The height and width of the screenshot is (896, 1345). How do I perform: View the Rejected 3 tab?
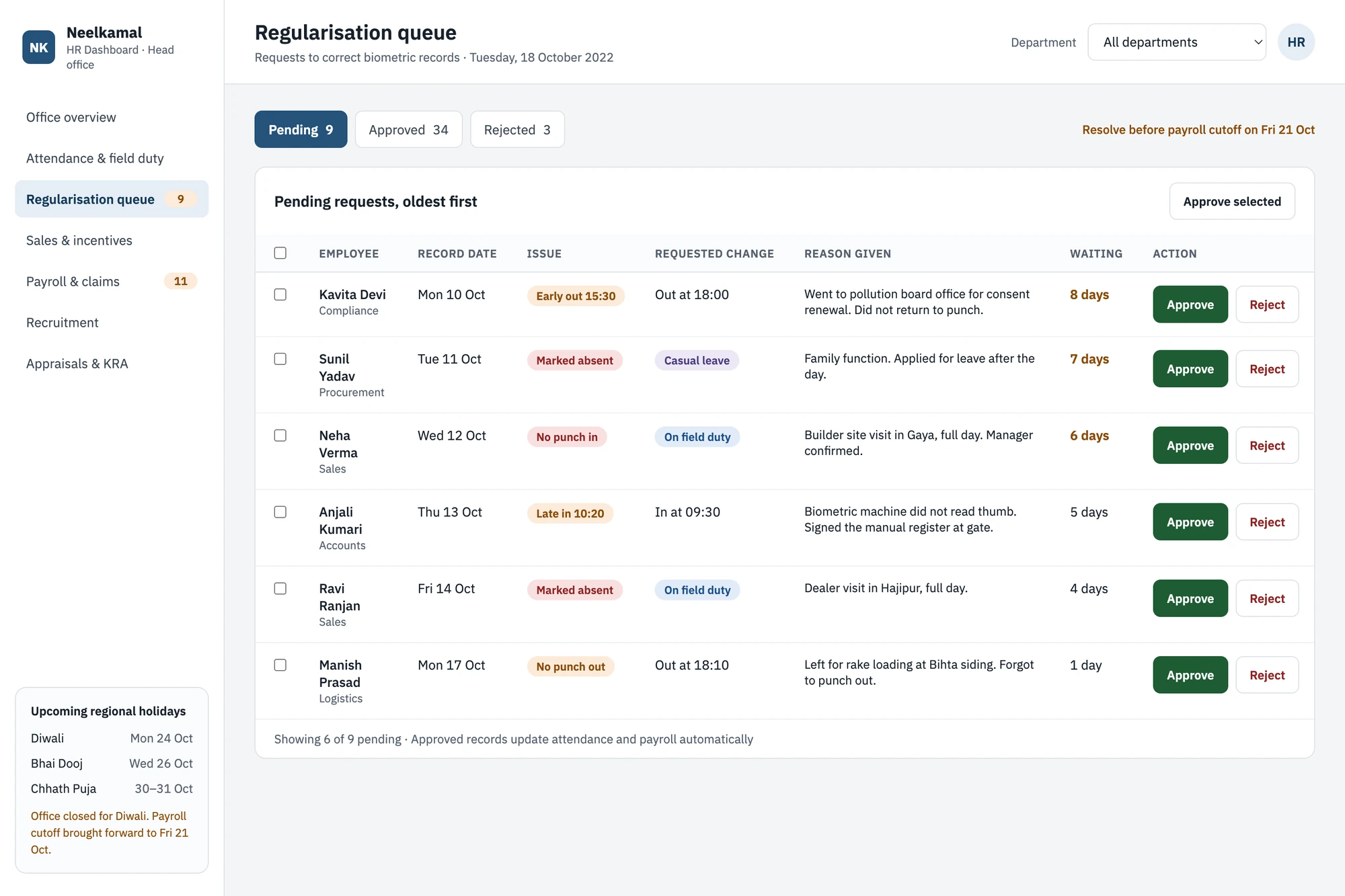[x=517, y=130]
